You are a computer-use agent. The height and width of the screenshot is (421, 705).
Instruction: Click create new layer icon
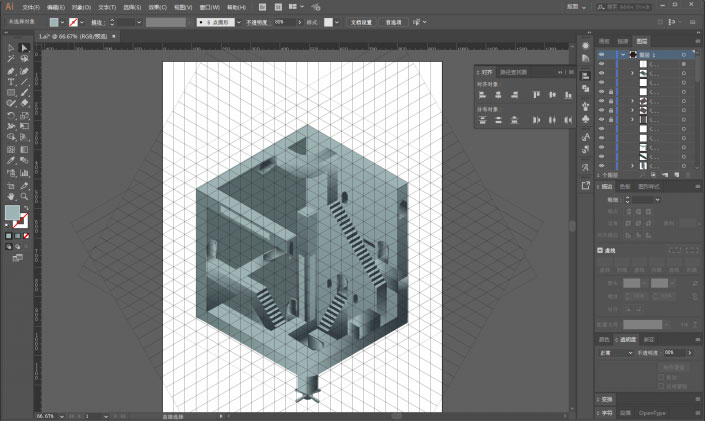coord(676,175)
